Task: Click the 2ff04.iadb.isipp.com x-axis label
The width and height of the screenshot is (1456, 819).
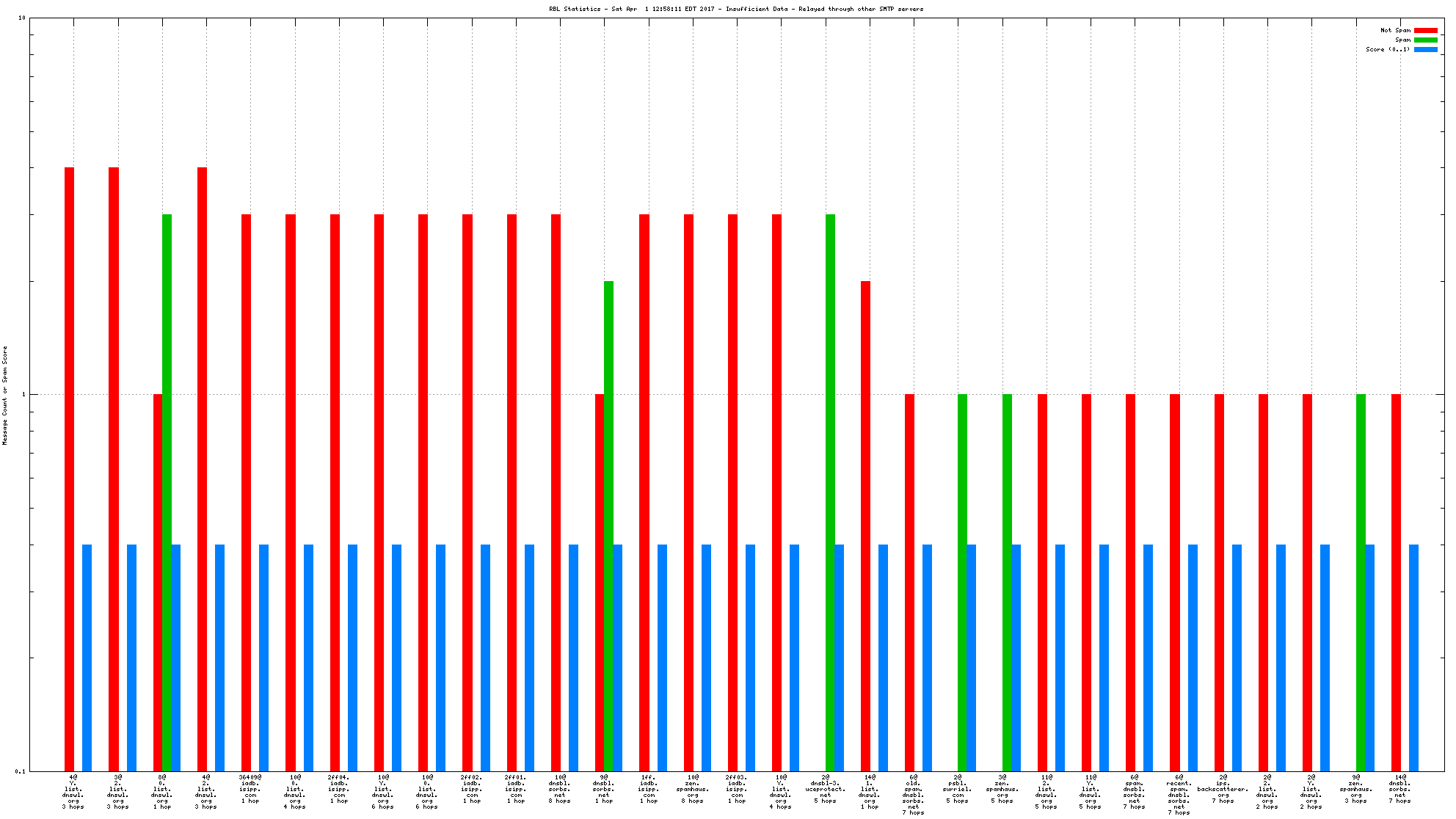Action: [x=339, y=789]
